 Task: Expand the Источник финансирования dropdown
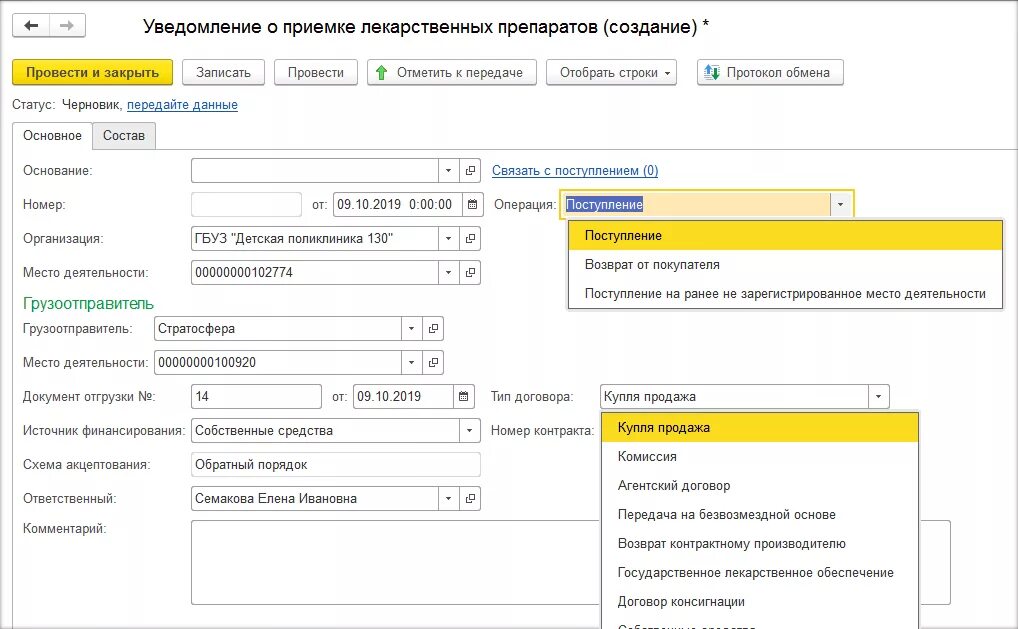469,431
